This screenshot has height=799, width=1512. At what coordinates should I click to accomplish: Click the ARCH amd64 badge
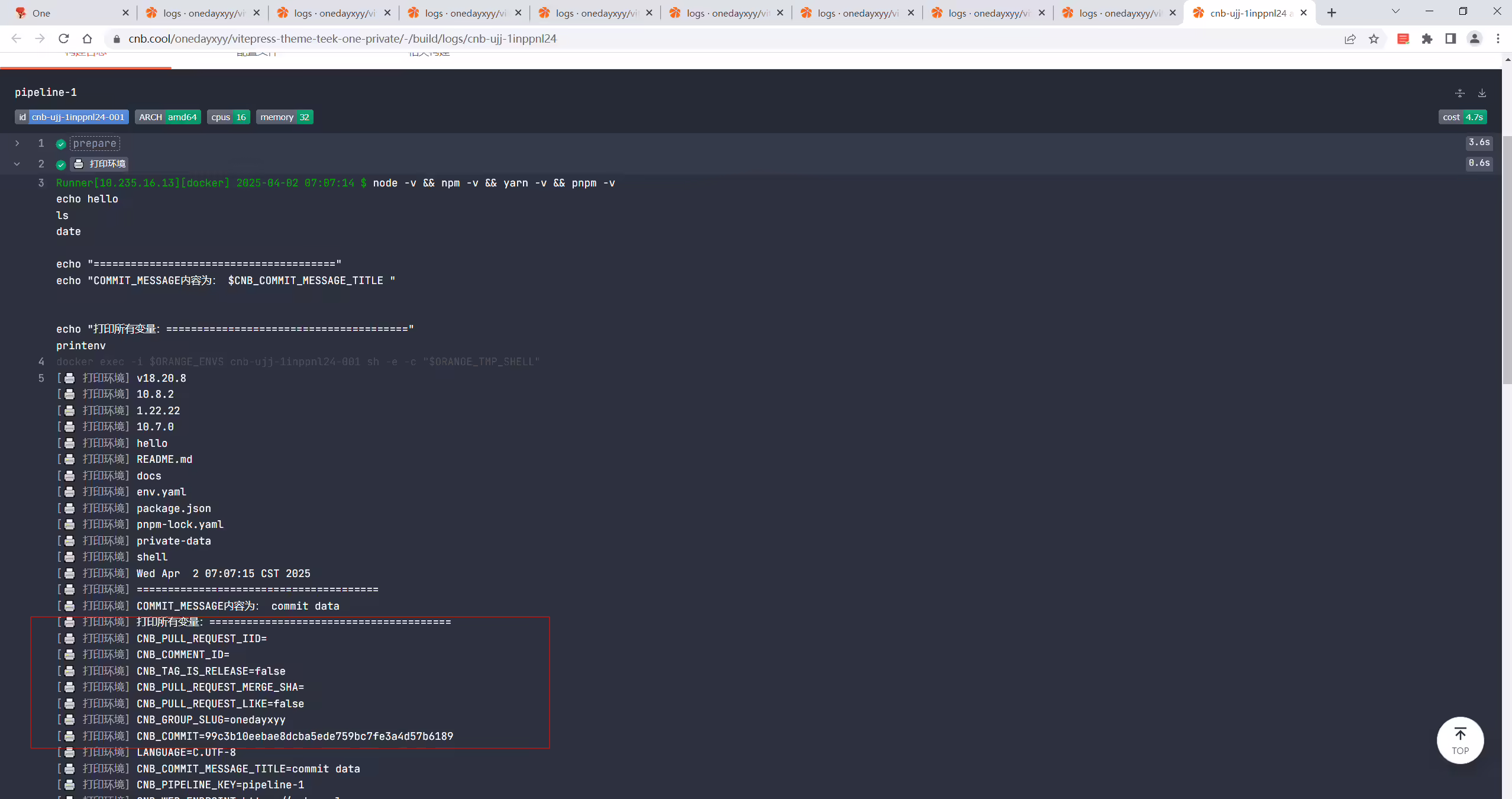tap(168, 117)
